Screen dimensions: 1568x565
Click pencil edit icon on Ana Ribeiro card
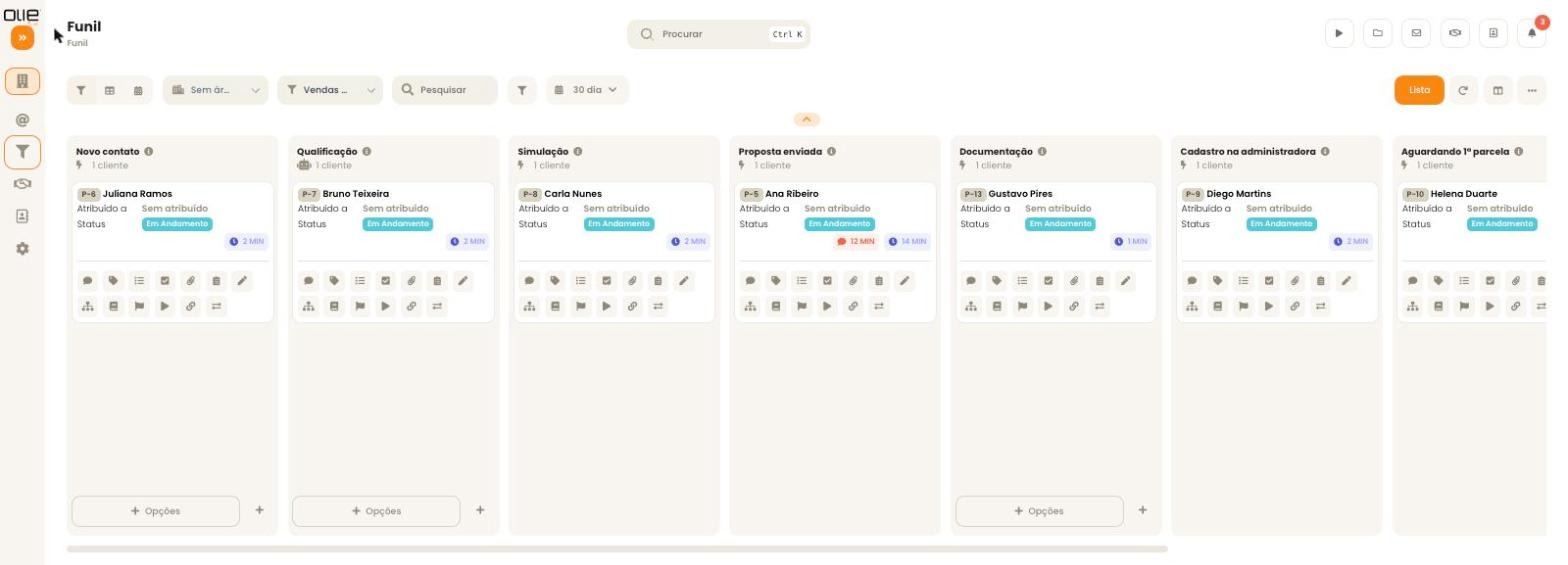(904, 281)
